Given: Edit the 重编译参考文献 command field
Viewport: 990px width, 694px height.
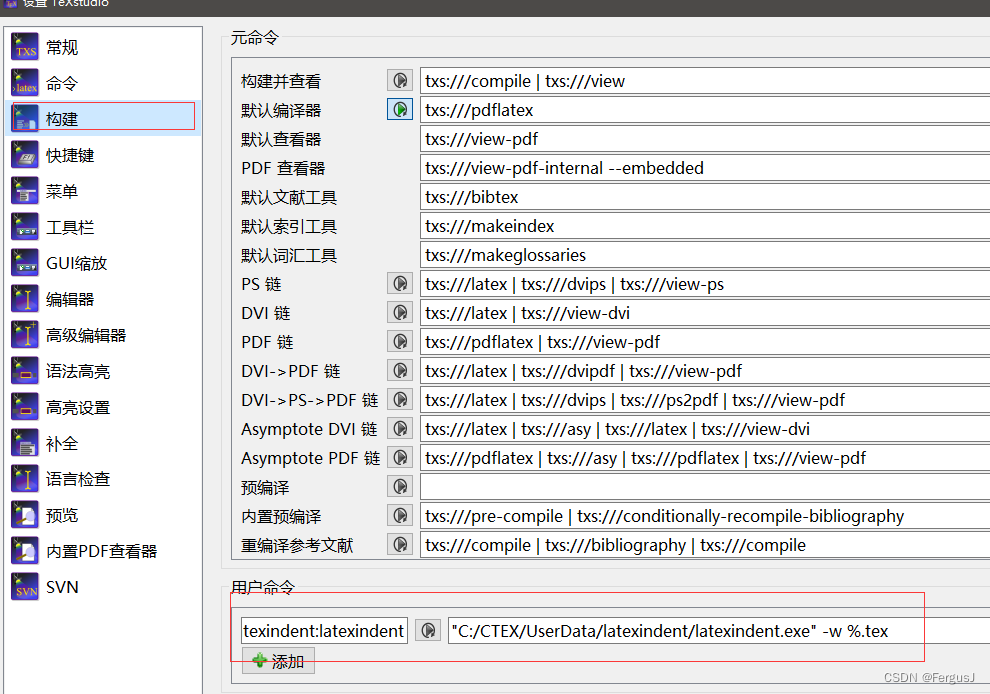Looking at the screenshot, I should pyautogui.click(x=705, y=545).
